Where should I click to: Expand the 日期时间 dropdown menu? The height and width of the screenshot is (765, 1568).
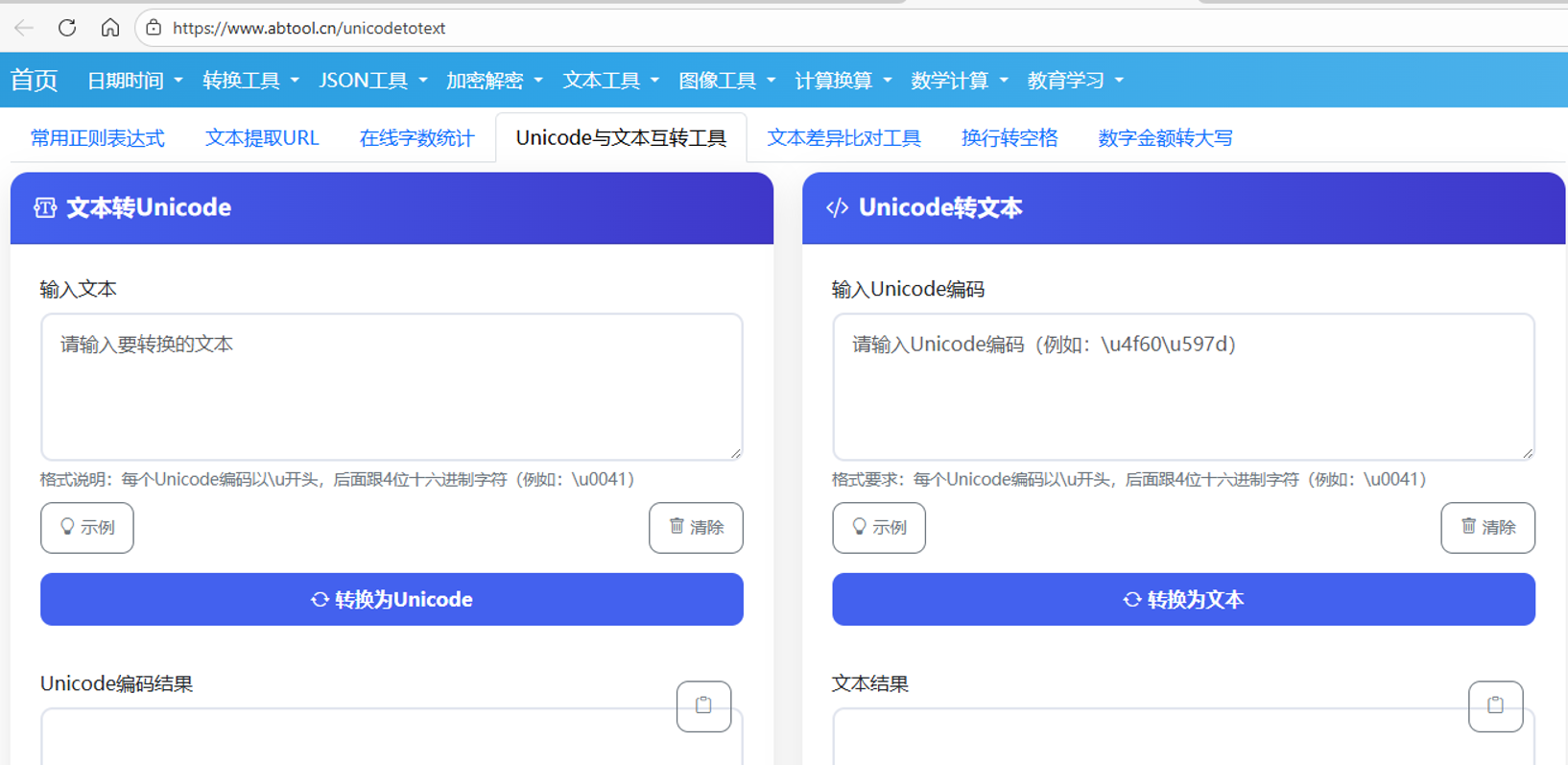134,81
